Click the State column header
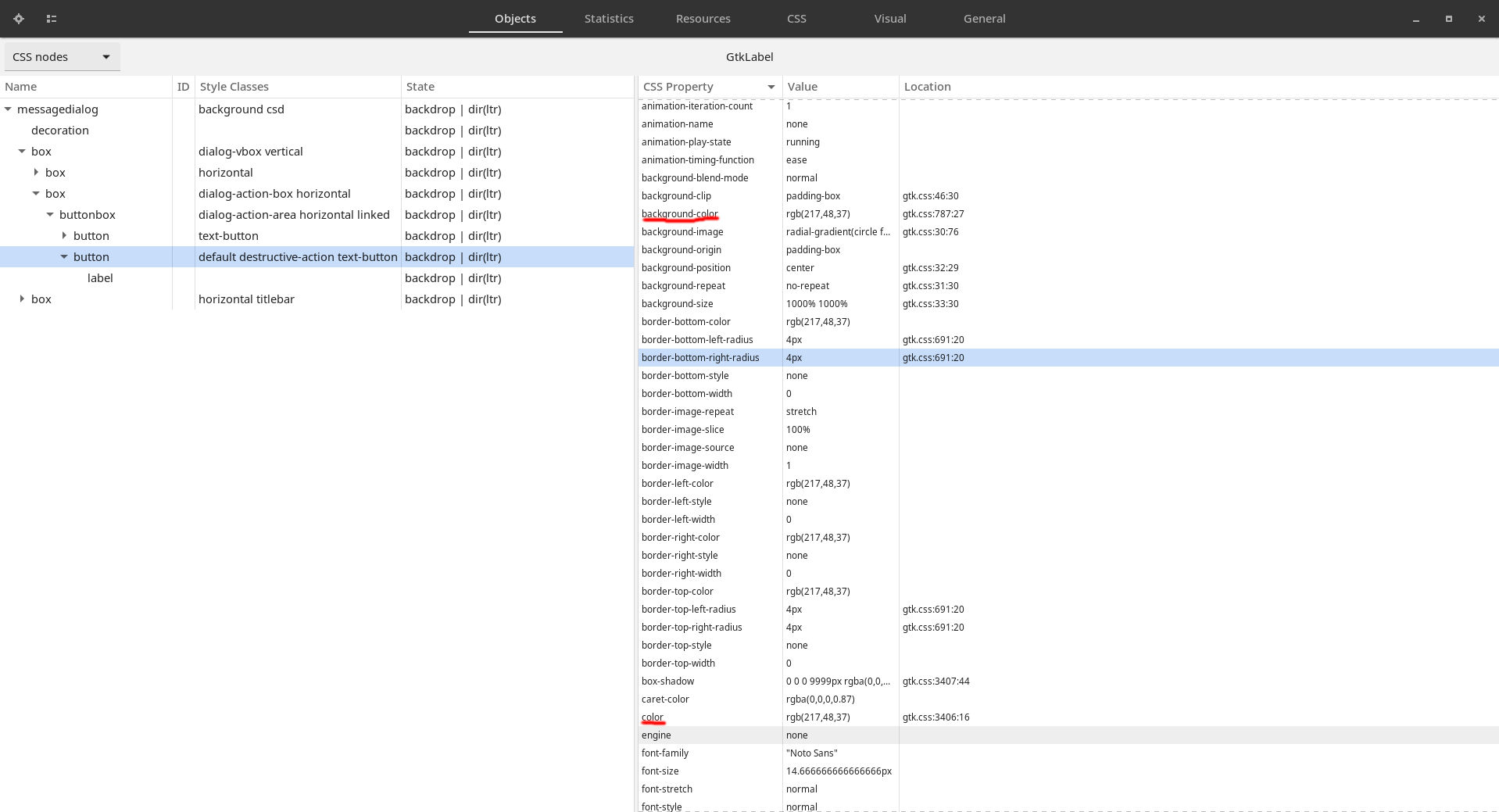The height and width of the screenshot is (812, 1499). (517, 87)
